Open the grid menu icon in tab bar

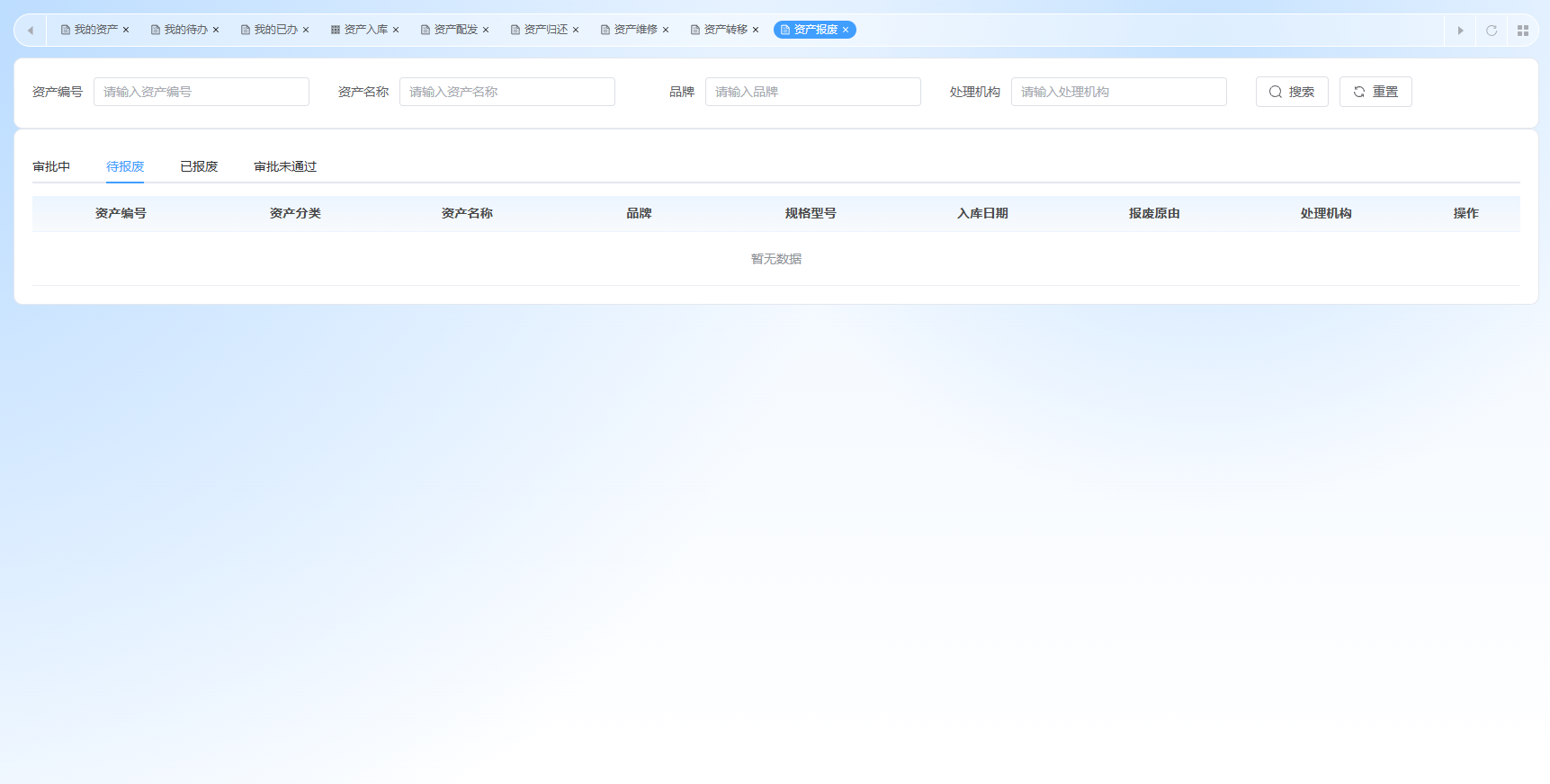pos(1523,31)
